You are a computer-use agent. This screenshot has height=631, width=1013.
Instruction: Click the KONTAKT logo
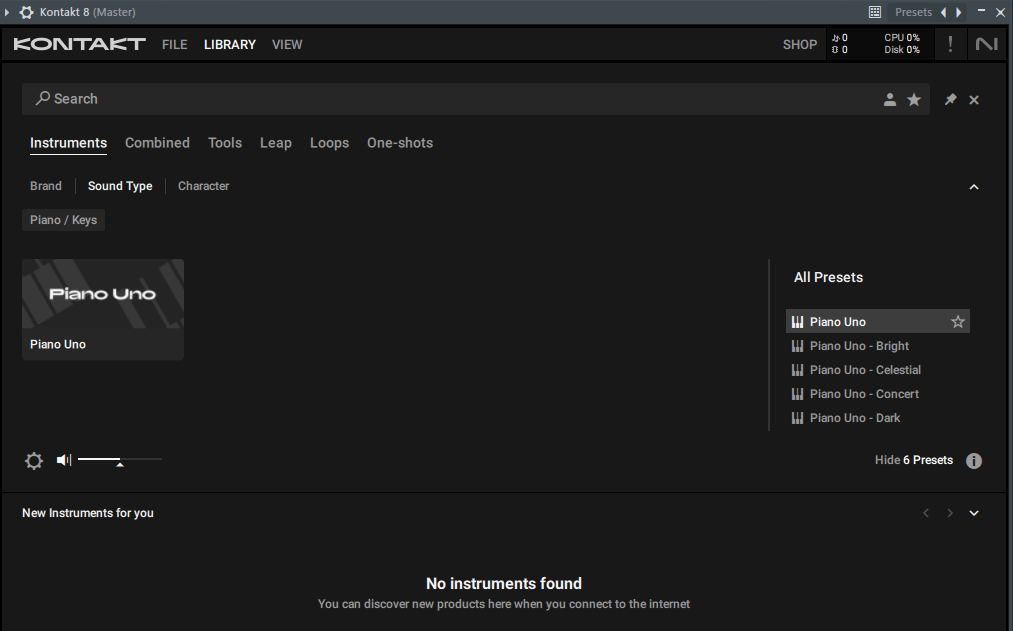pyautogui.click(x=79, y=44)
